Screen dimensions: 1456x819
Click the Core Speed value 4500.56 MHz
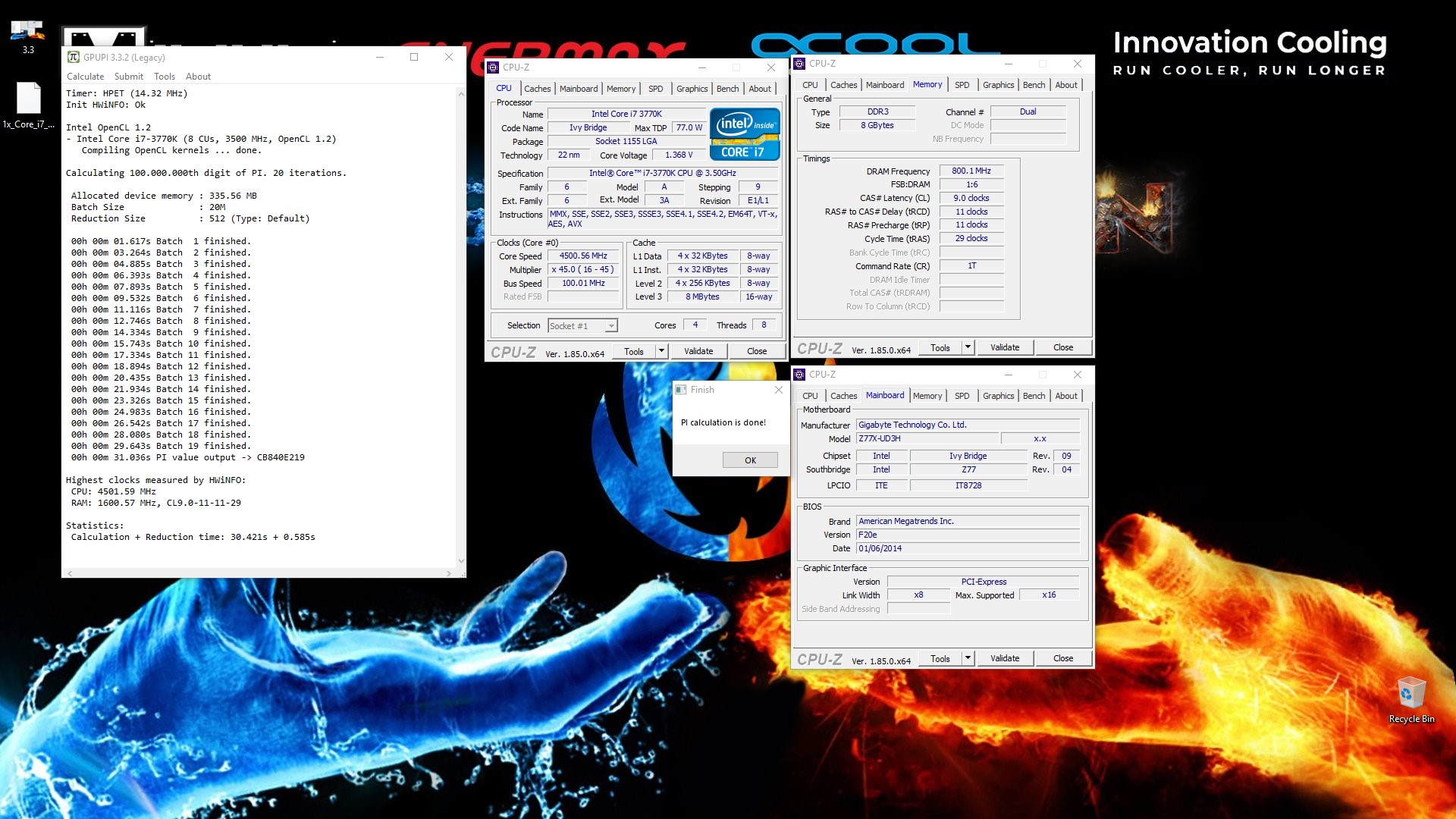pos(583,256)
